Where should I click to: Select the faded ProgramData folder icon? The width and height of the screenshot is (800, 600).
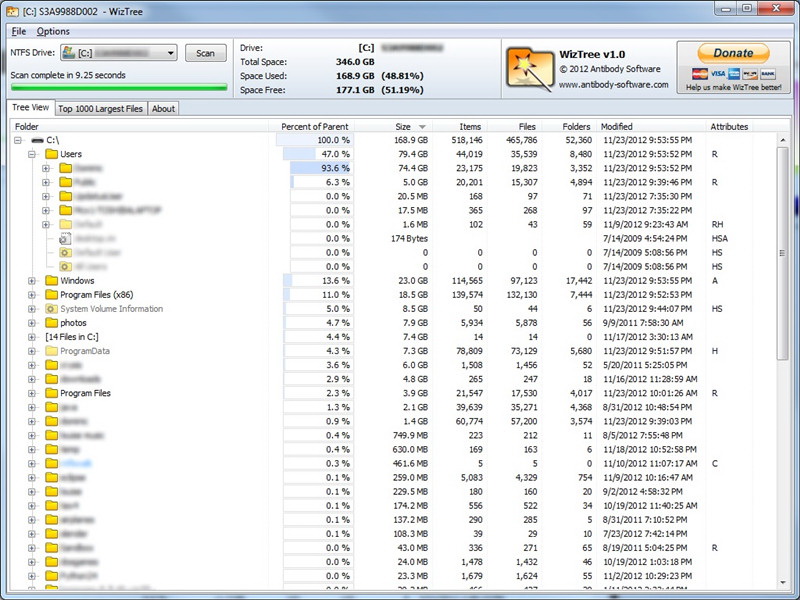pyautogui.click(x=52, y=351)
